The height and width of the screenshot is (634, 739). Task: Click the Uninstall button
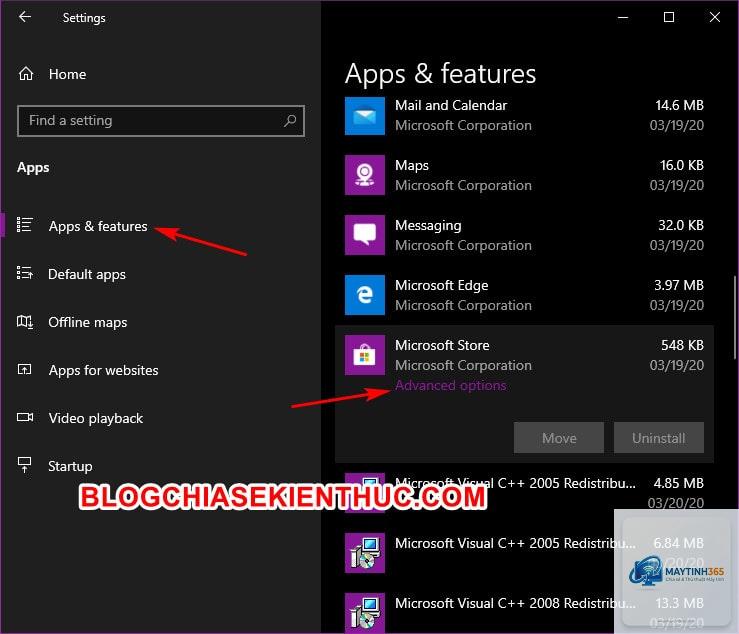point(658,438)
